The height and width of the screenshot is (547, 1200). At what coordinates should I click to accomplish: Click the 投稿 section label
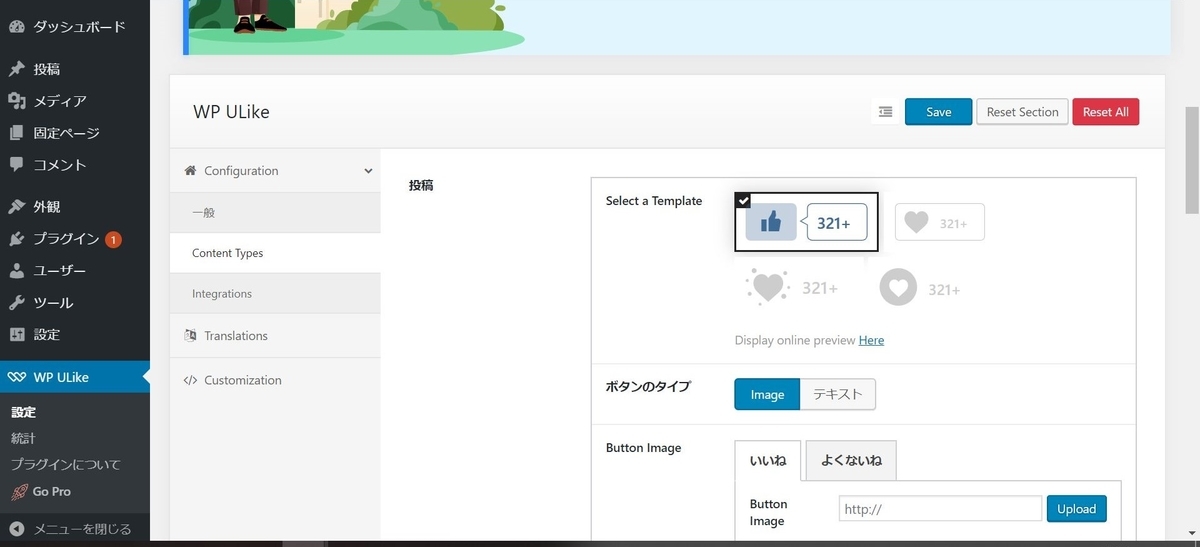pos(421,185)
